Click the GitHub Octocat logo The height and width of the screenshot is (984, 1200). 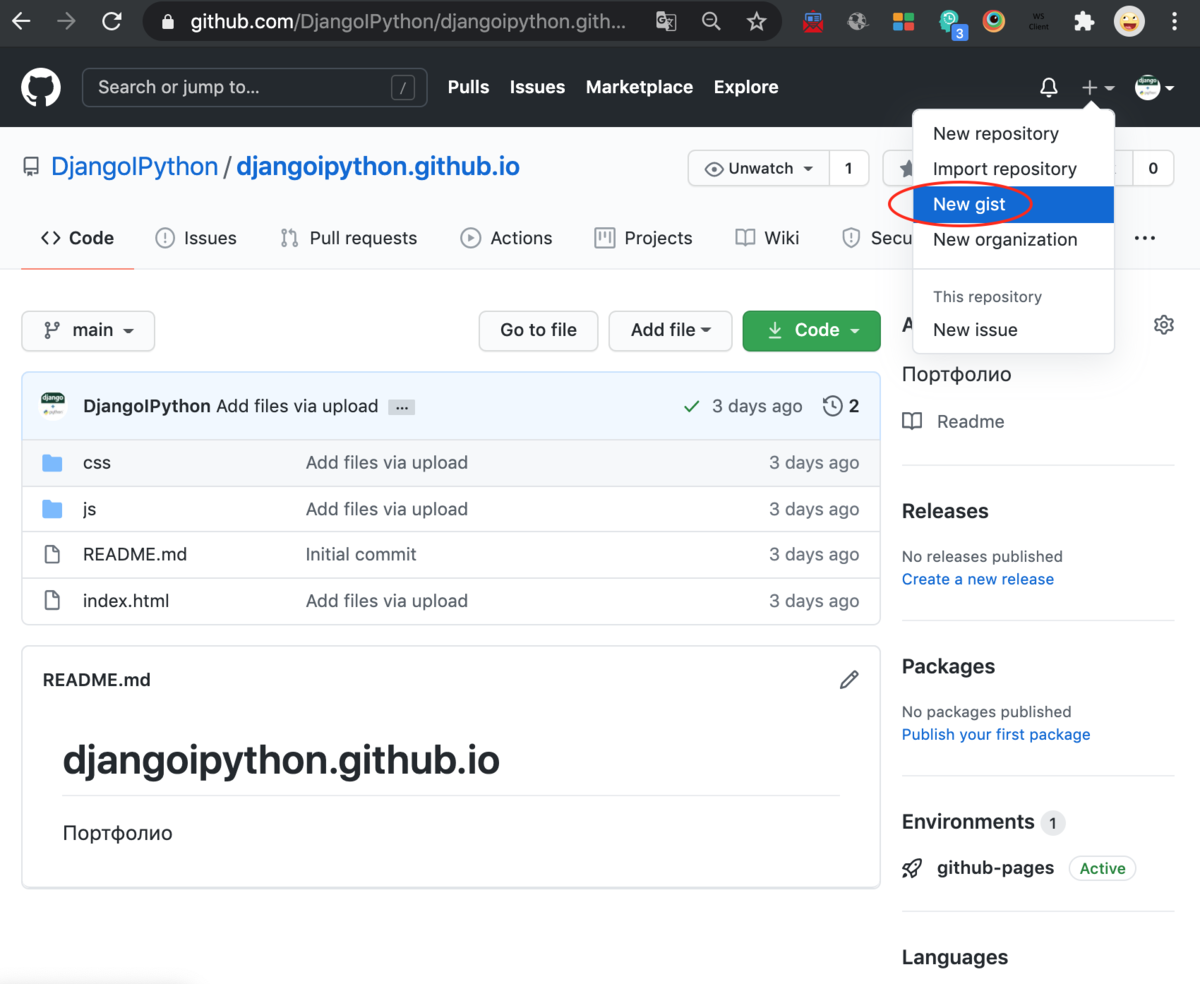[x=41, y=88]
